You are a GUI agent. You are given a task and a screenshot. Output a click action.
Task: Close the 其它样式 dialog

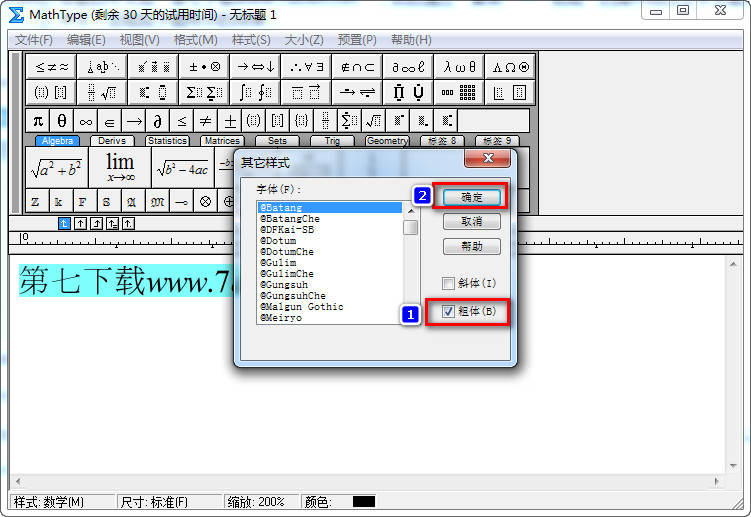488,158
